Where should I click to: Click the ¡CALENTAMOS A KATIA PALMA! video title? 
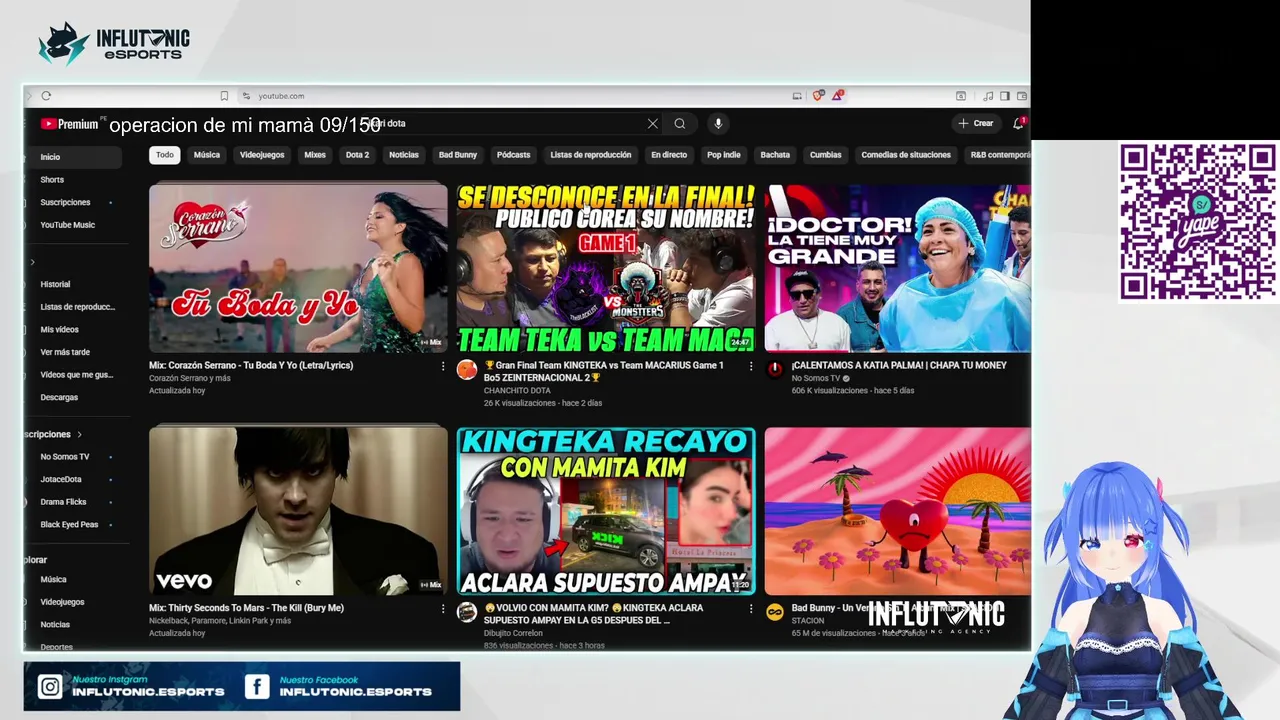pyautogui.click(x=899, y=366)
